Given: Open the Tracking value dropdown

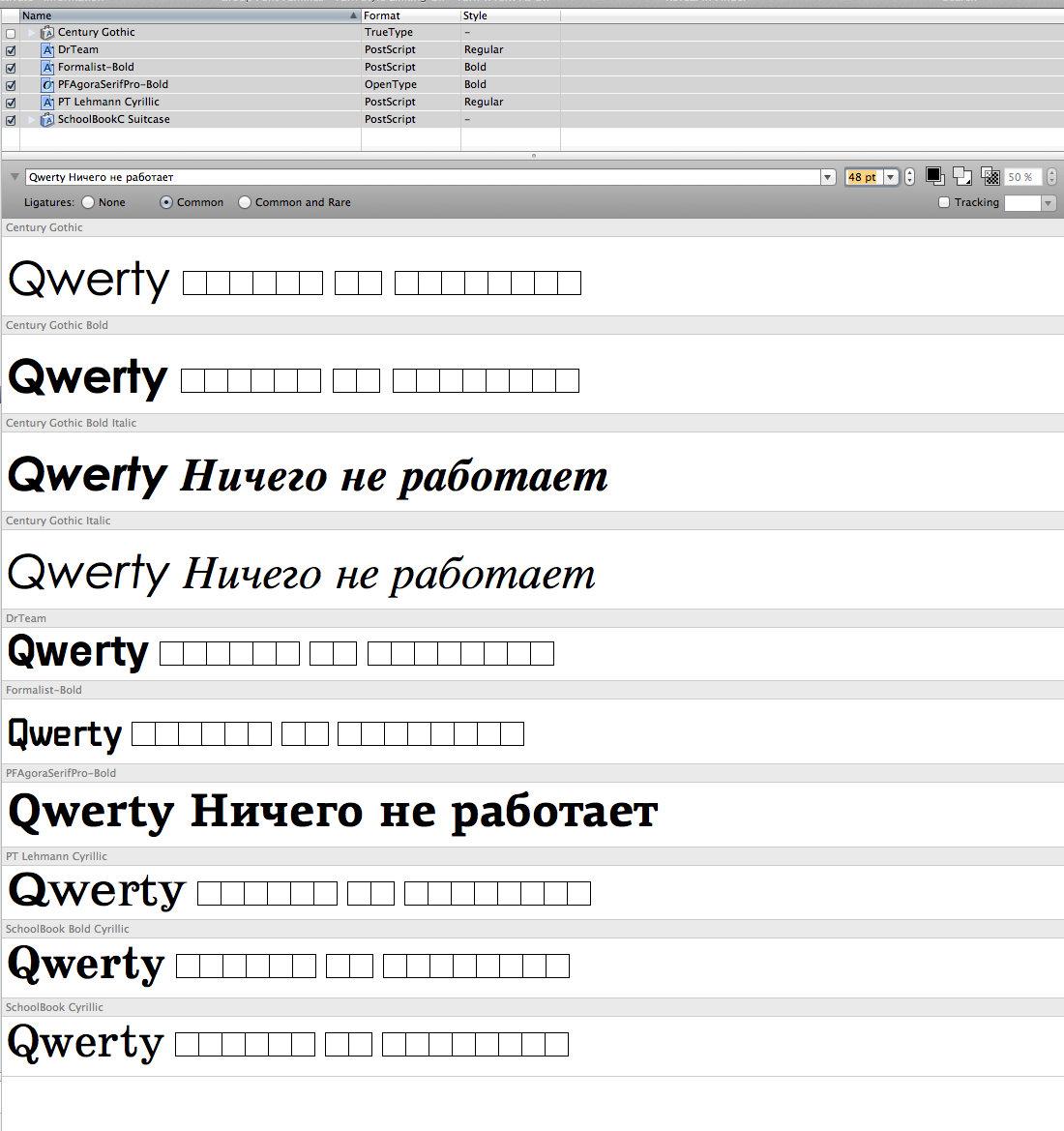Looking at the screenshot, I should (1048, 203).
